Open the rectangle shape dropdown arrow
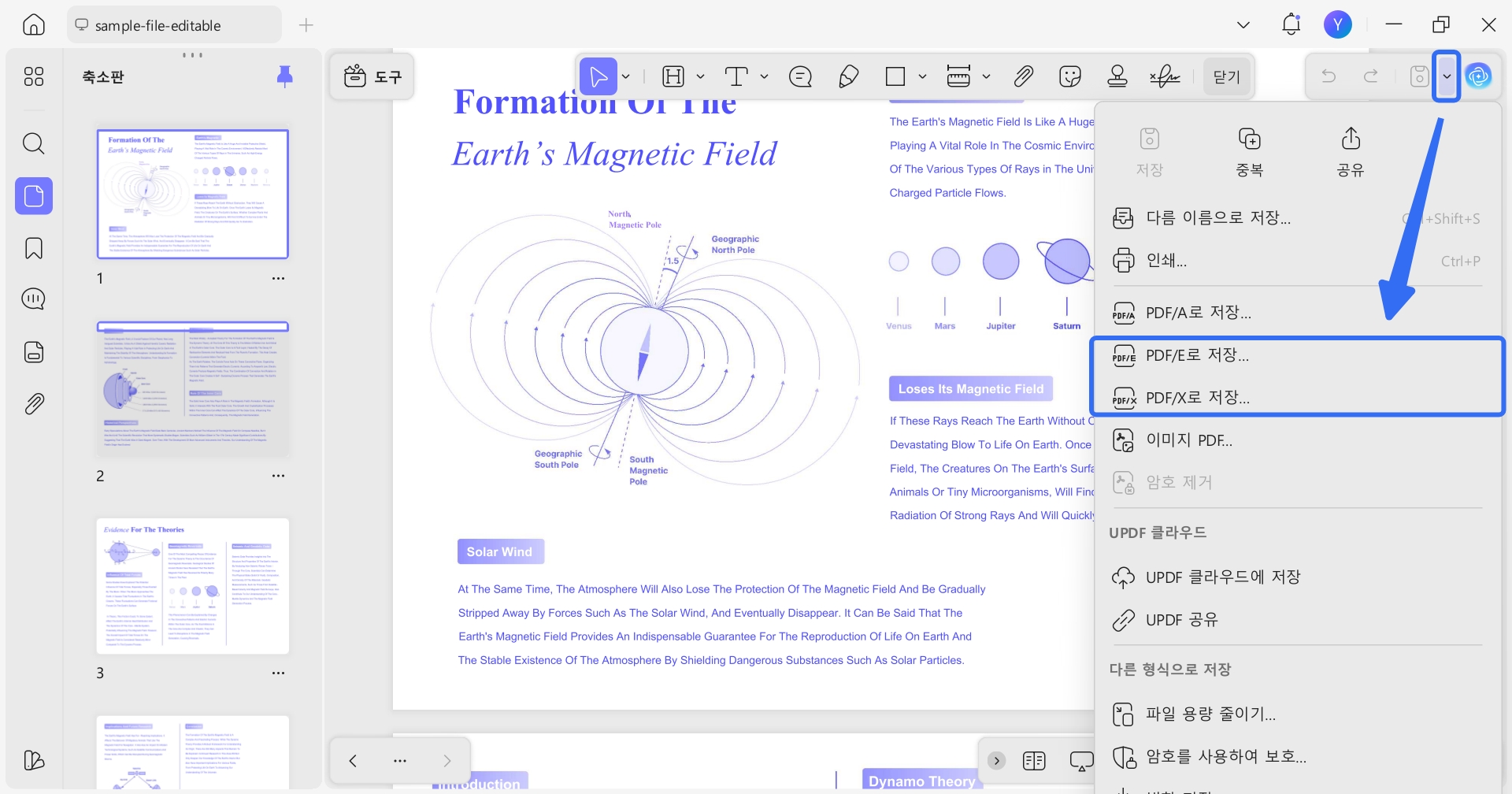The image size is (1512, 794). pyautogui.click(x=922, y=76)
